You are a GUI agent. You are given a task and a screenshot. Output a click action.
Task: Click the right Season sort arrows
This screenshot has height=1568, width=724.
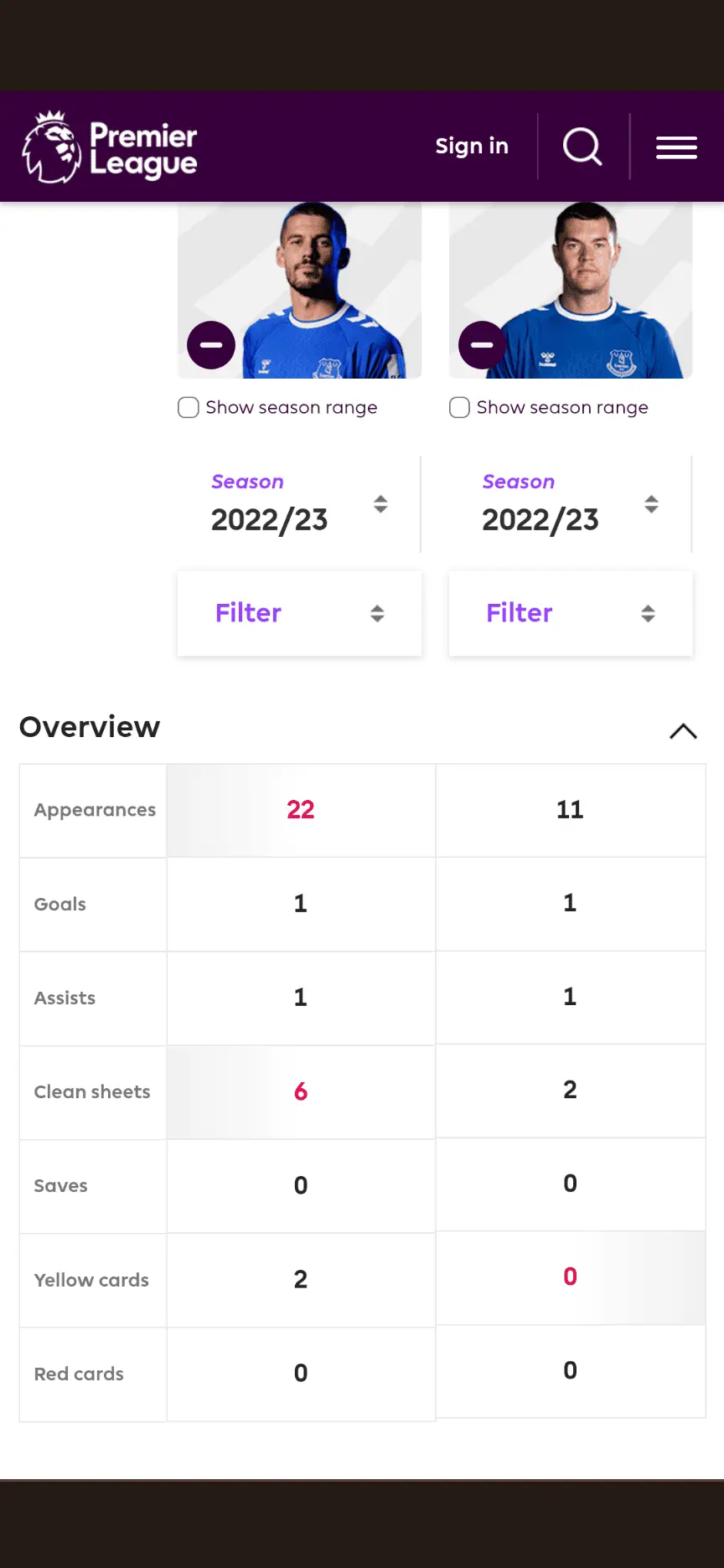651,504
